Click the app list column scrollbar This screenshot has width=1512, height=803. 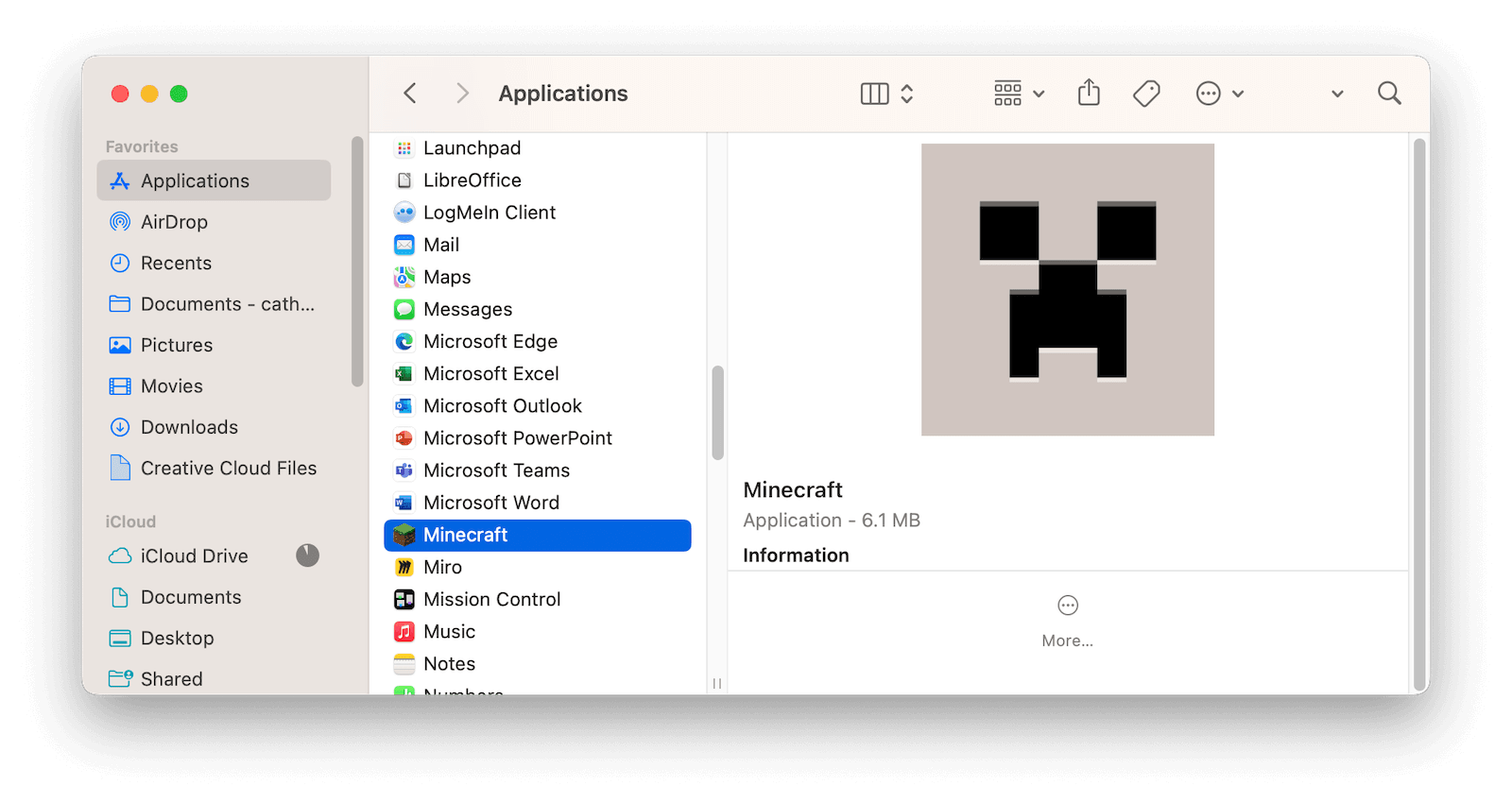718,413
